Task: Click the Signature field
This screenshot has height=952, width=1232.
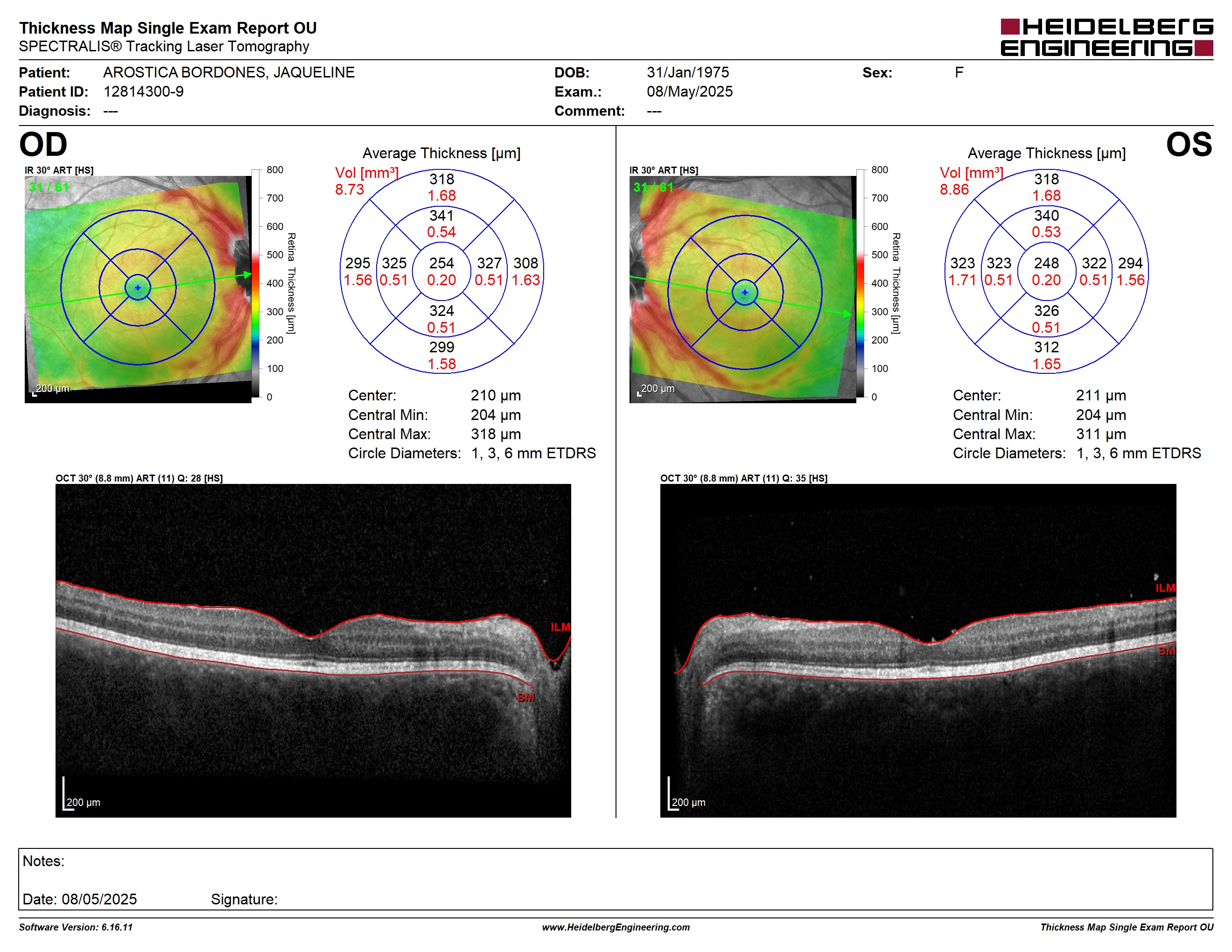Action: (244, 899)
